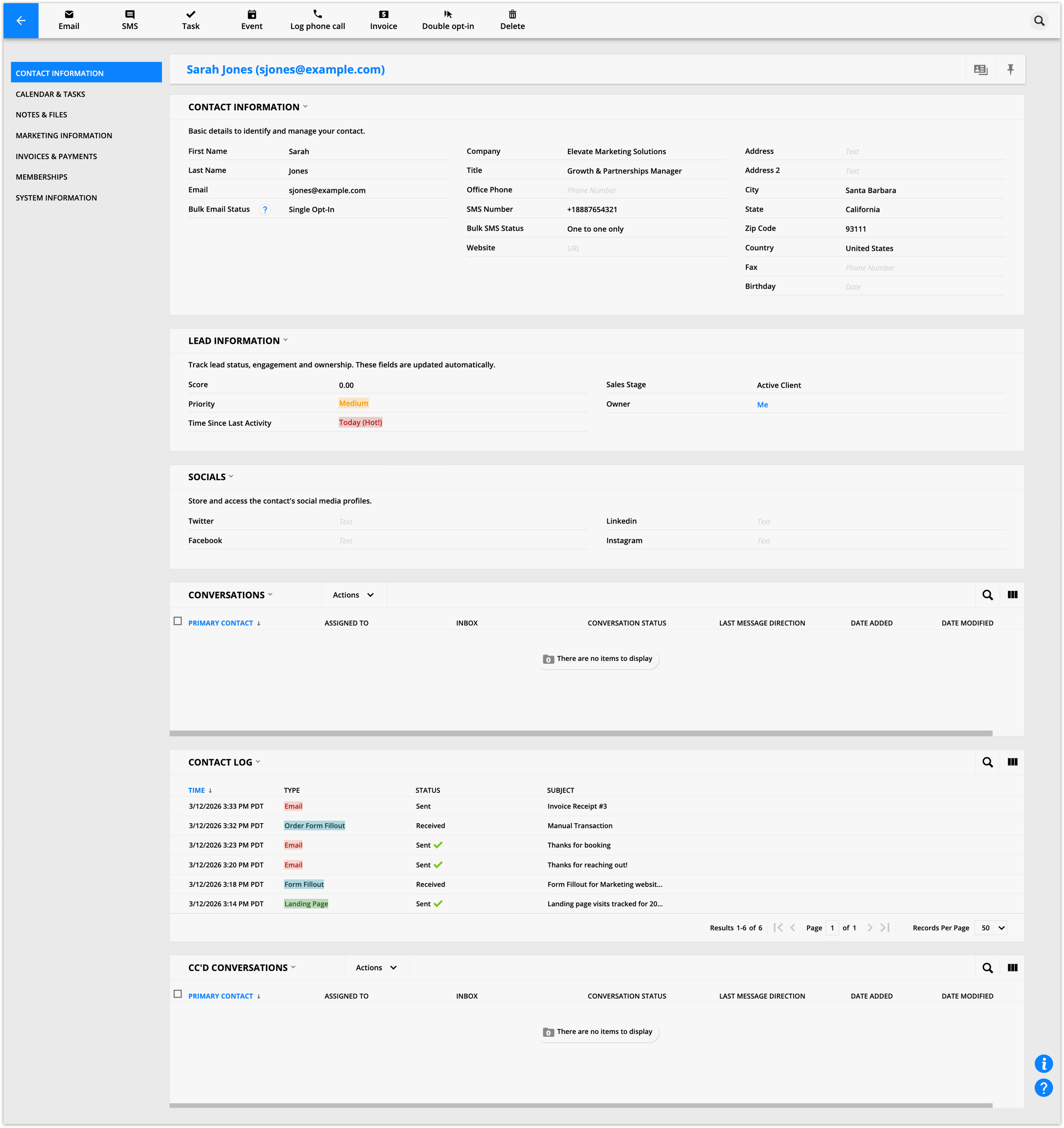
Task: Collapse the Lead Information section
Action: pos(285,340)
